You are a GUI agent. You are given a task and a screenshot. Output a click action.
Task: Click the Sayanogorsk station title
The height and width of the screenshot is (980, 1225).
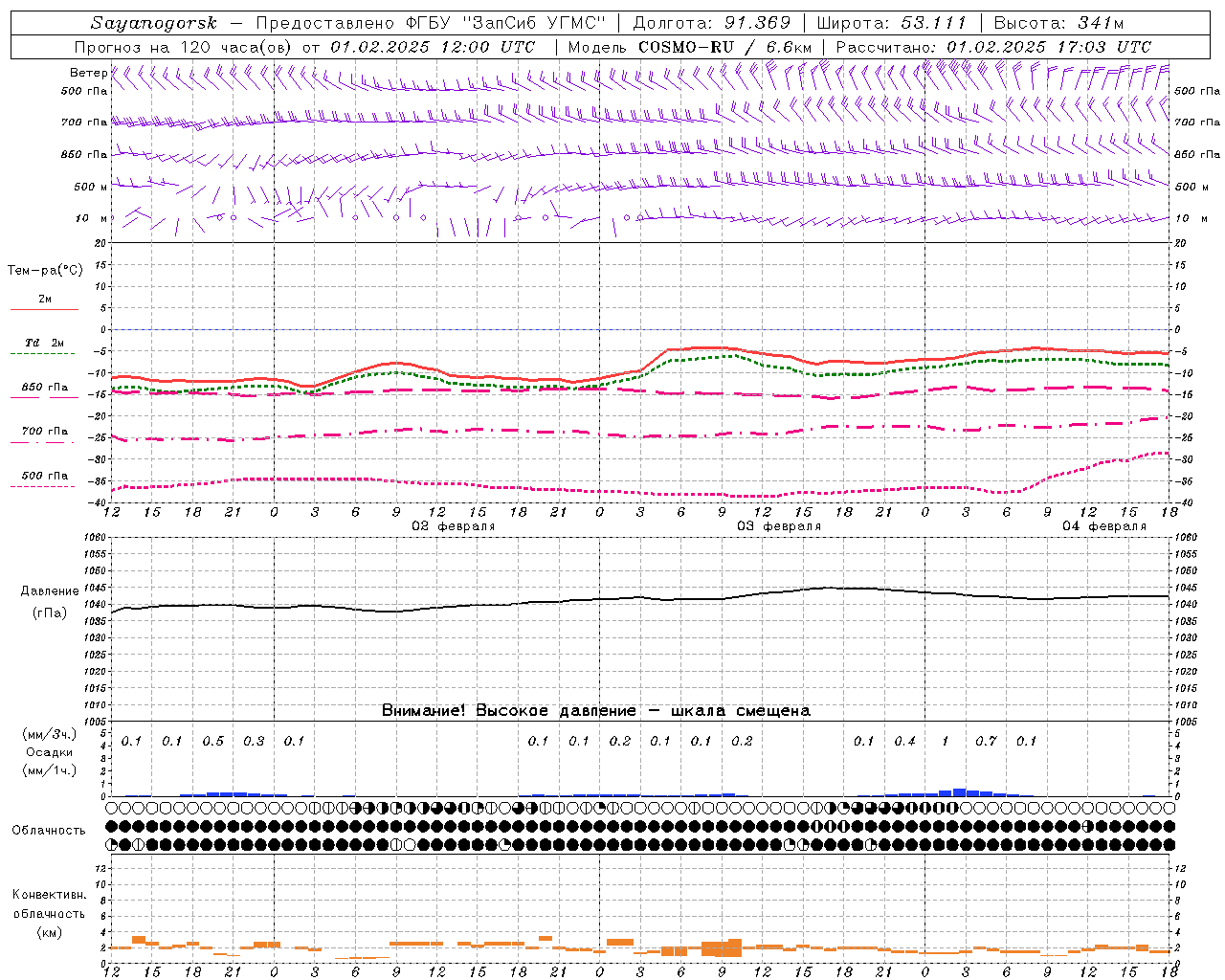point(153,23)
